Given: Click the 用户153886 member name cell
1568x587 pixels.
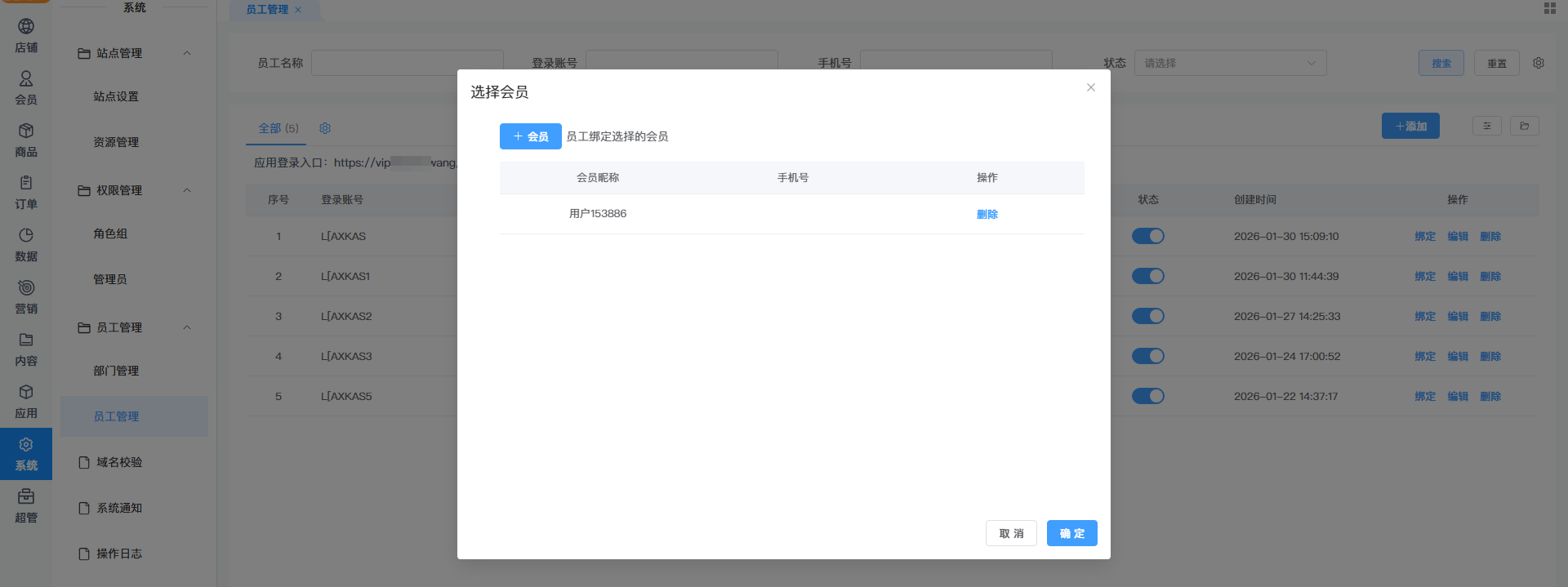Looking at the screenshot, I should click(598, 214).
